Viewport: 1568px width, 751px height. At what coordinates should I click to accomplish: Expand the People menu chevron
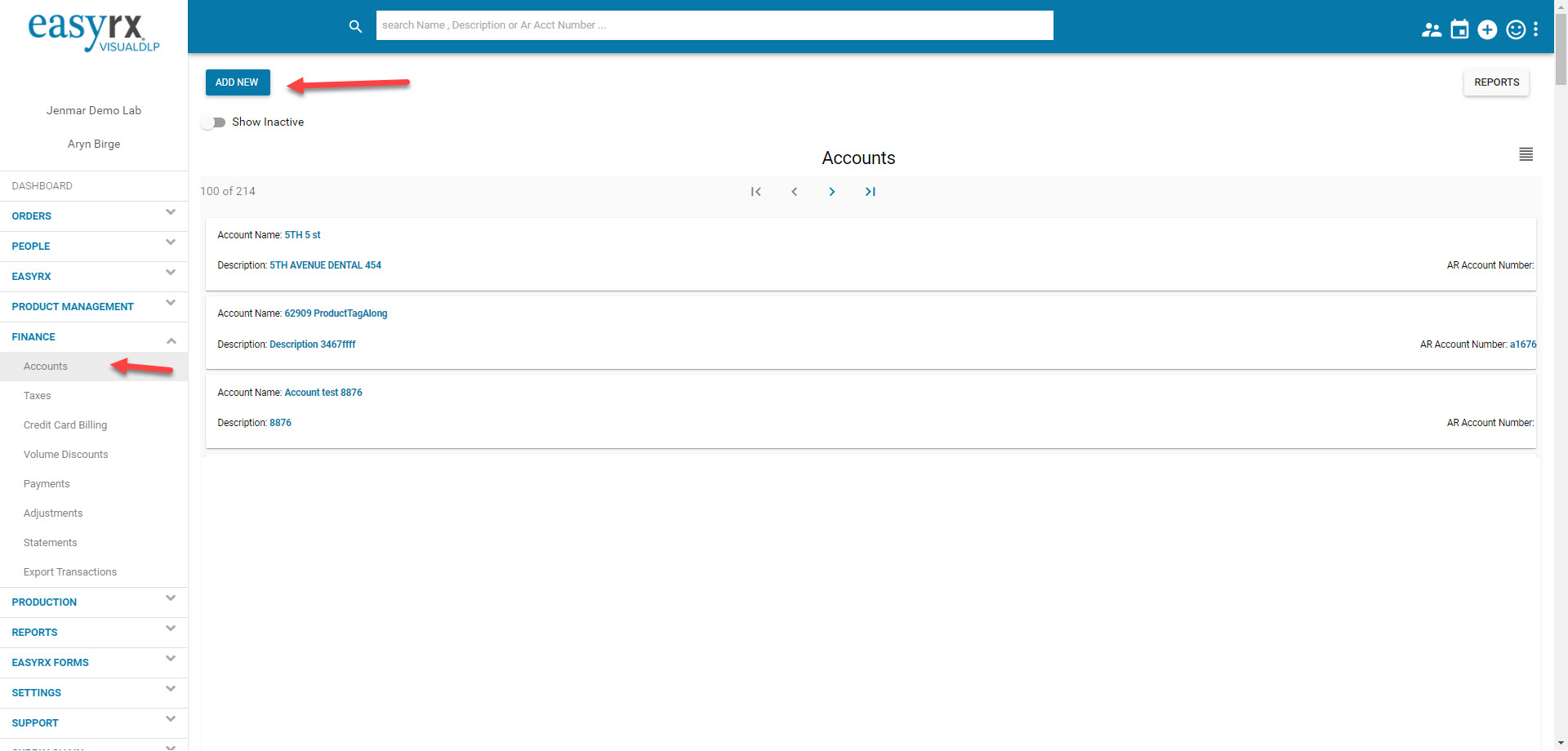click(x=171, y=242)
